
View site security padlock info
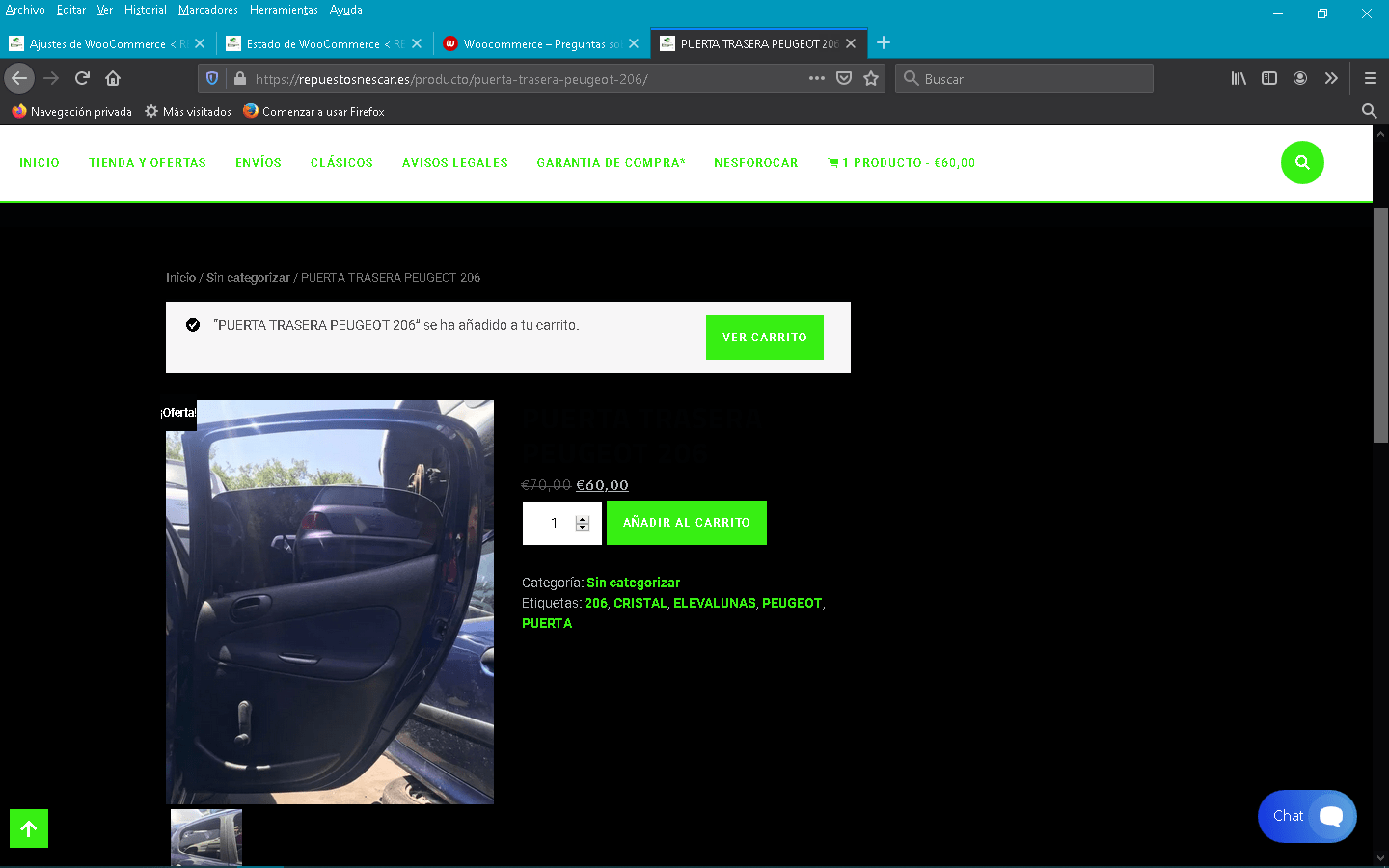tap(240, 78)
